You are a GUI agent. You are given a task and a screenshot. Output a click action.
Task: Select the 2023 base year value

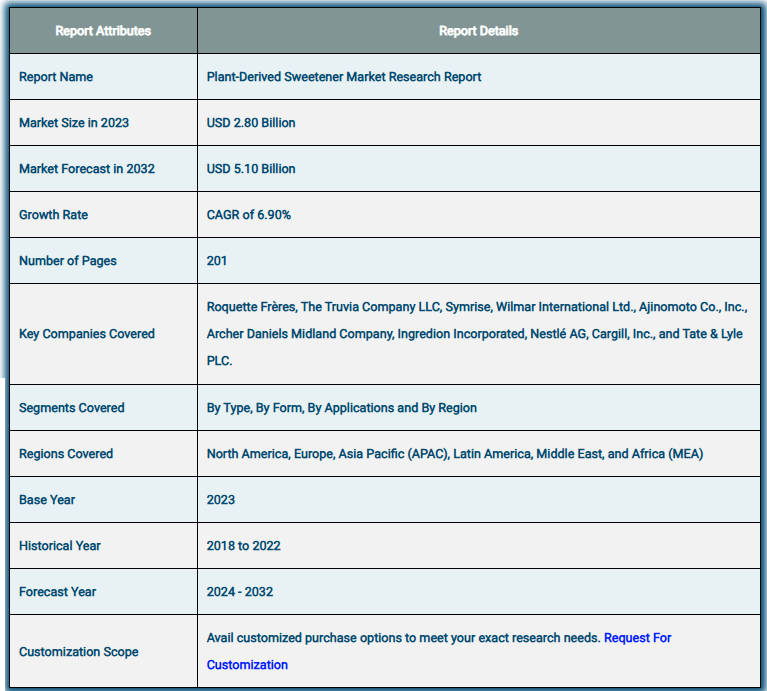click(221, 500)
